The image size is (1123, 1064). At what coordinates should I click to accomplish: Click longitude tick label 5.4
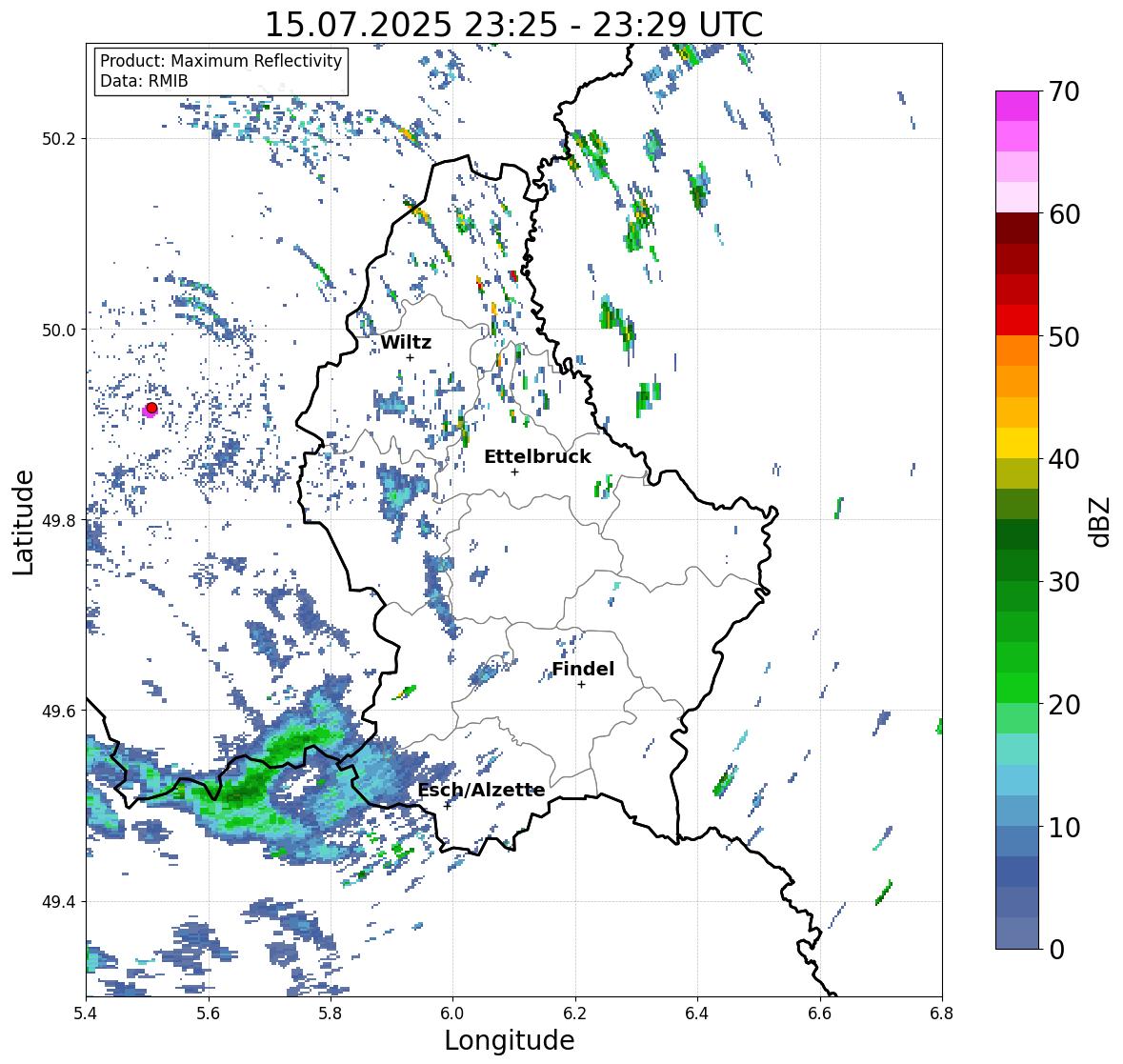click(86, 1014)
